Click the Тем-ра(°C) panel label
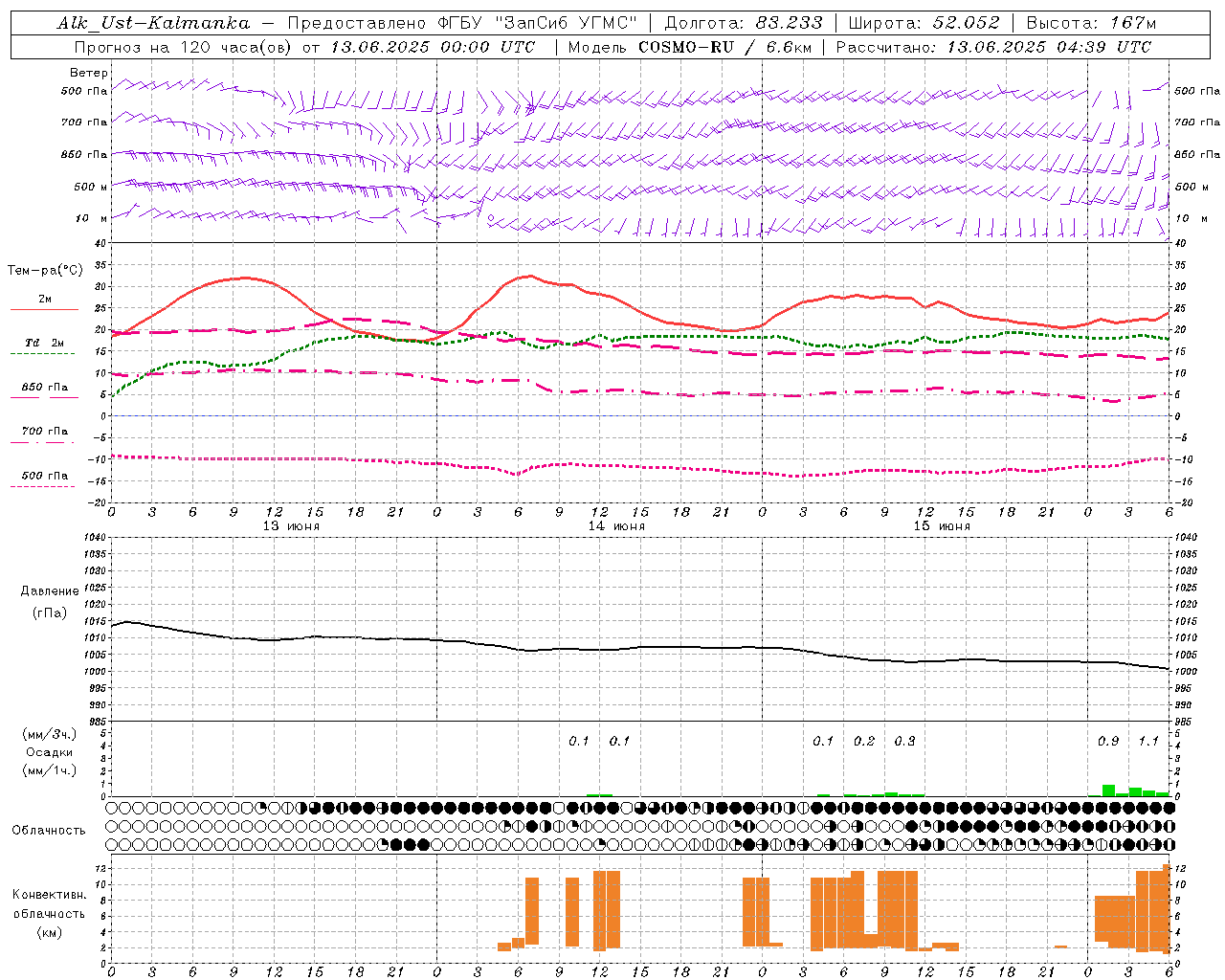Image resolution: width=1225 pixels, height=980 pixels. (45, 271)
